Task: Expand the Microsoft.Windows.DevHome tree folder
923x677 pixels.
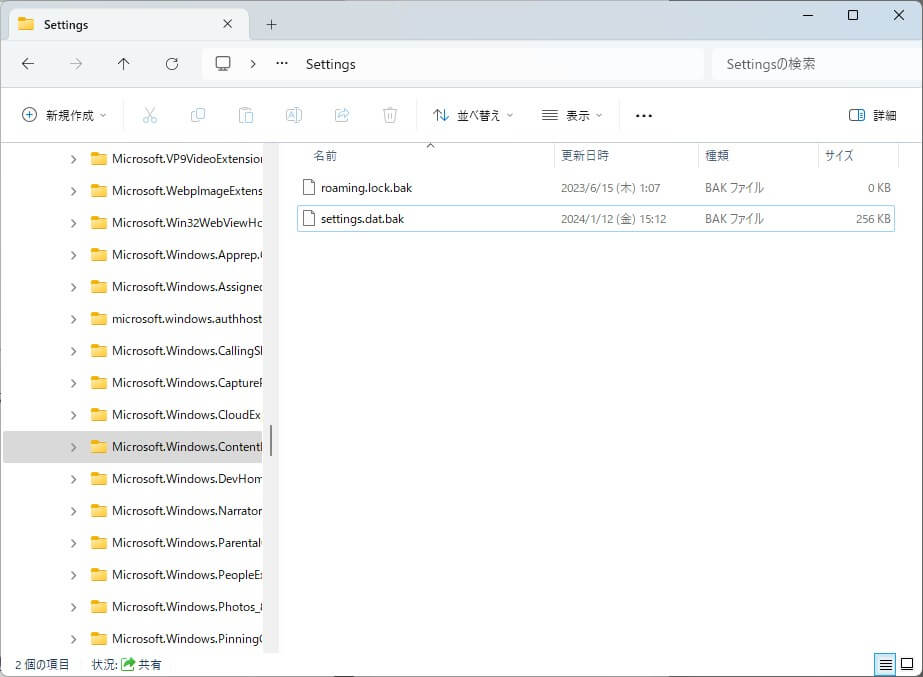Action: coord(73,479)
